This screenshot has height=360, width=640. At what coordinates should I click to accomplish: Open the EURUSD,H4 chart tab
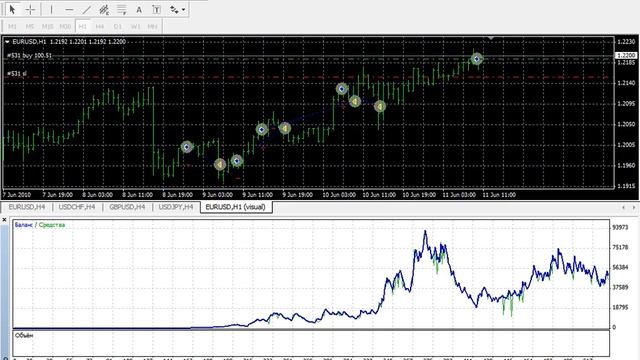point(27,207)
